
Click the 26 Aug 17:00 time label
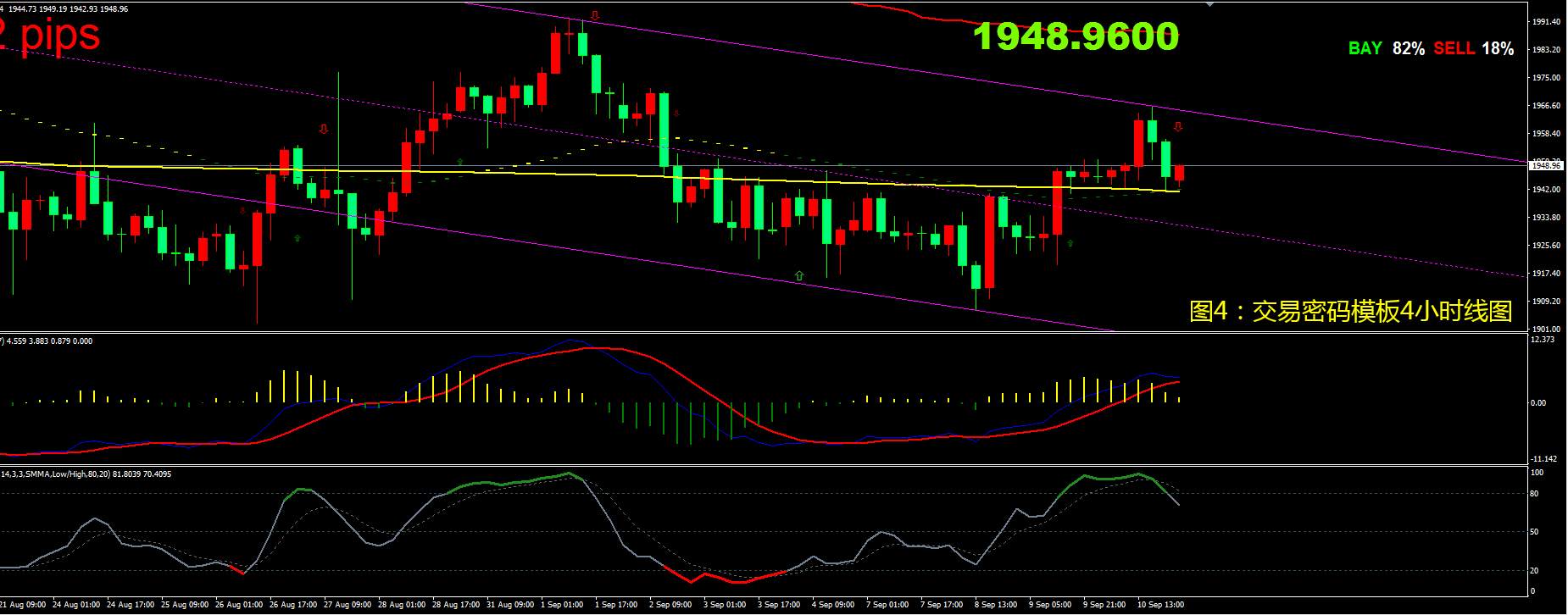(x=293, y=605)
